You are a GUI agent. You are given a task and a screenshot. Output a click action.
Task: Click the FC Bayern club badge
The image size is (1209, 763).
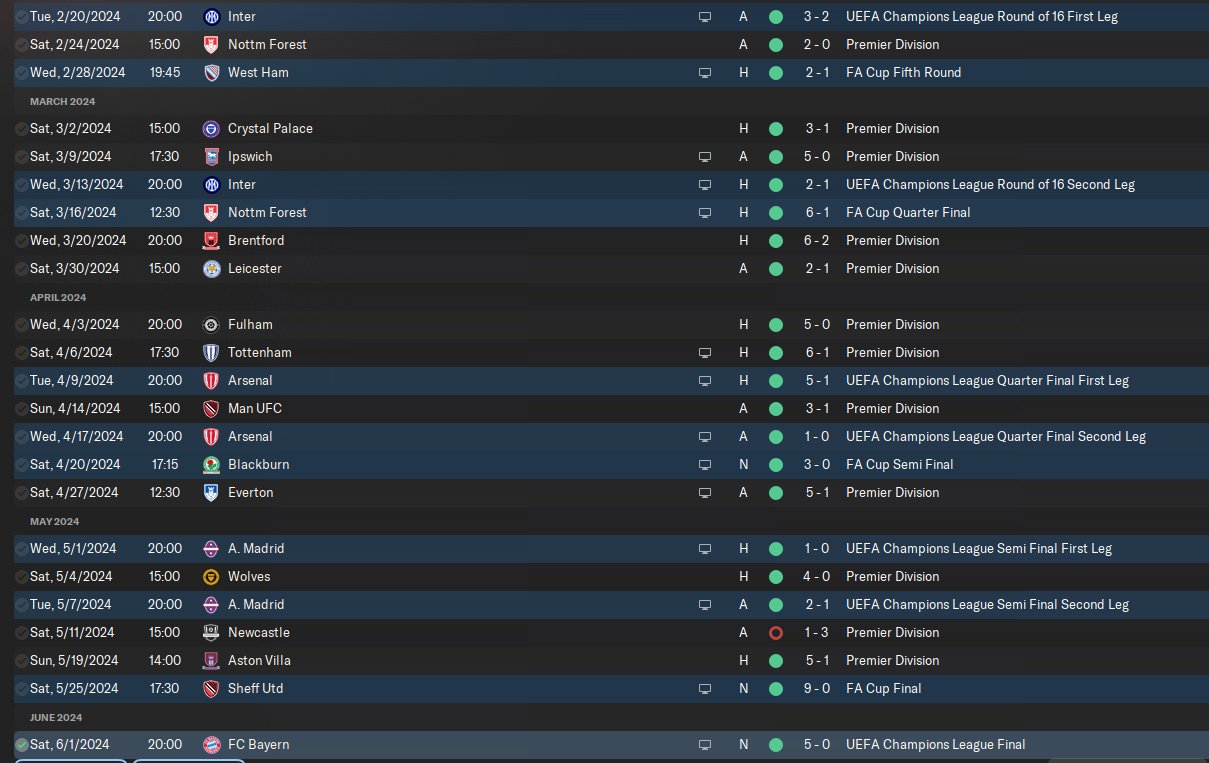pos(211,744)
